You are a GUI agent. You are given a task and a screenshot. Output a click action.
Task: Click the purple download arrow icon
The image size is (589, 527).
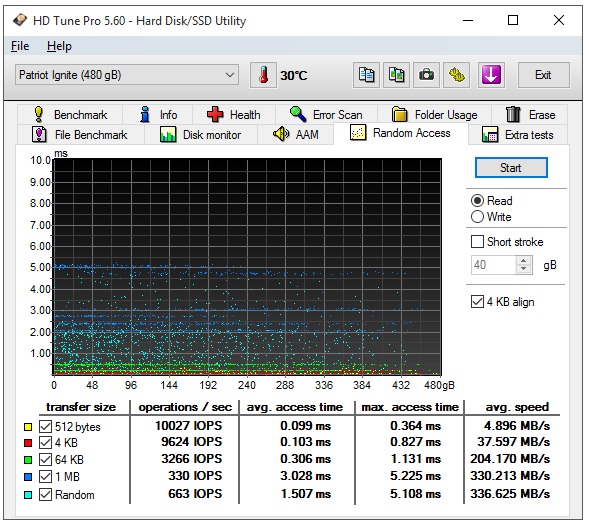coord(491,75)
